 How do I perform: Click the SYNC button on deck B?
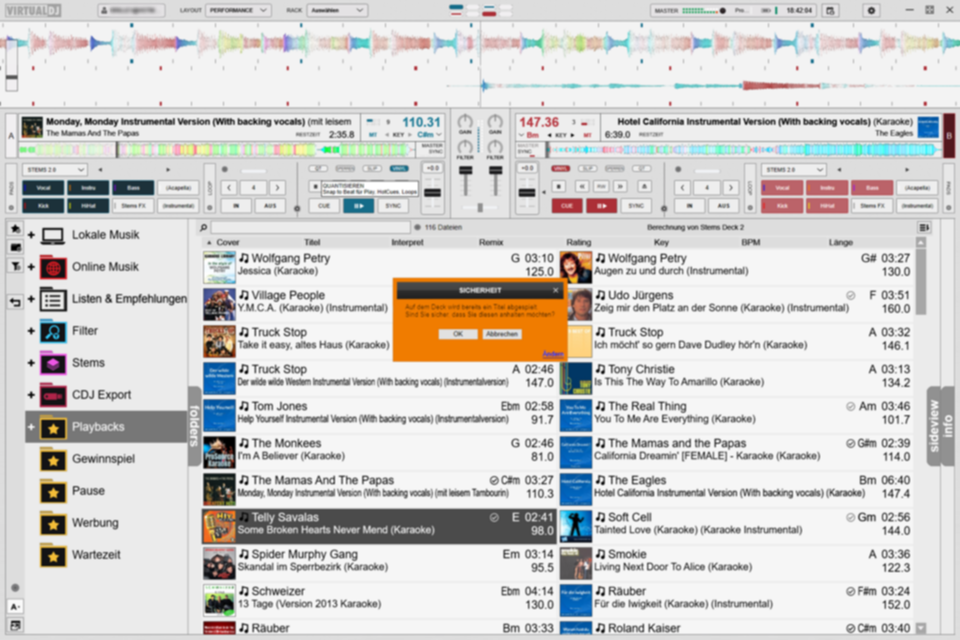tap(636, 206)
